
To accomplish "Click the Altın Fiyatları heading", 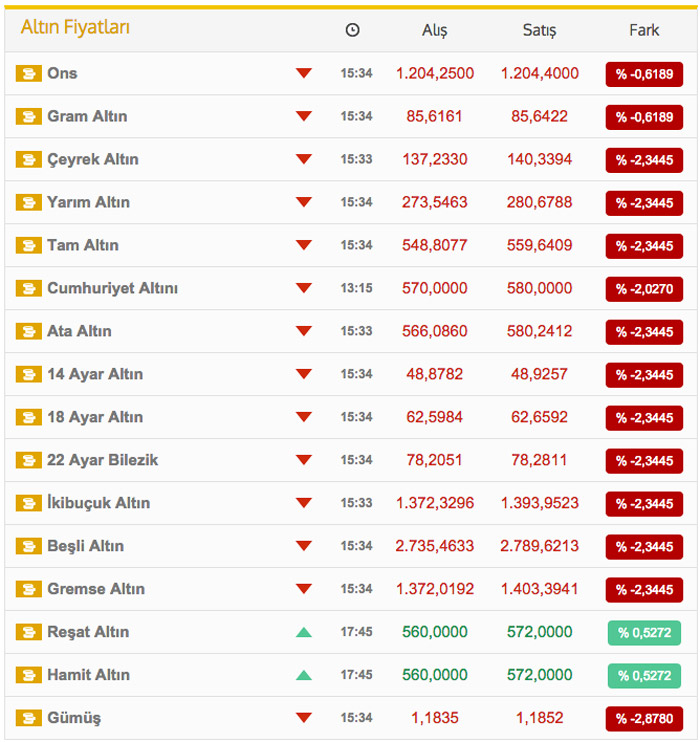I will 75,27.
